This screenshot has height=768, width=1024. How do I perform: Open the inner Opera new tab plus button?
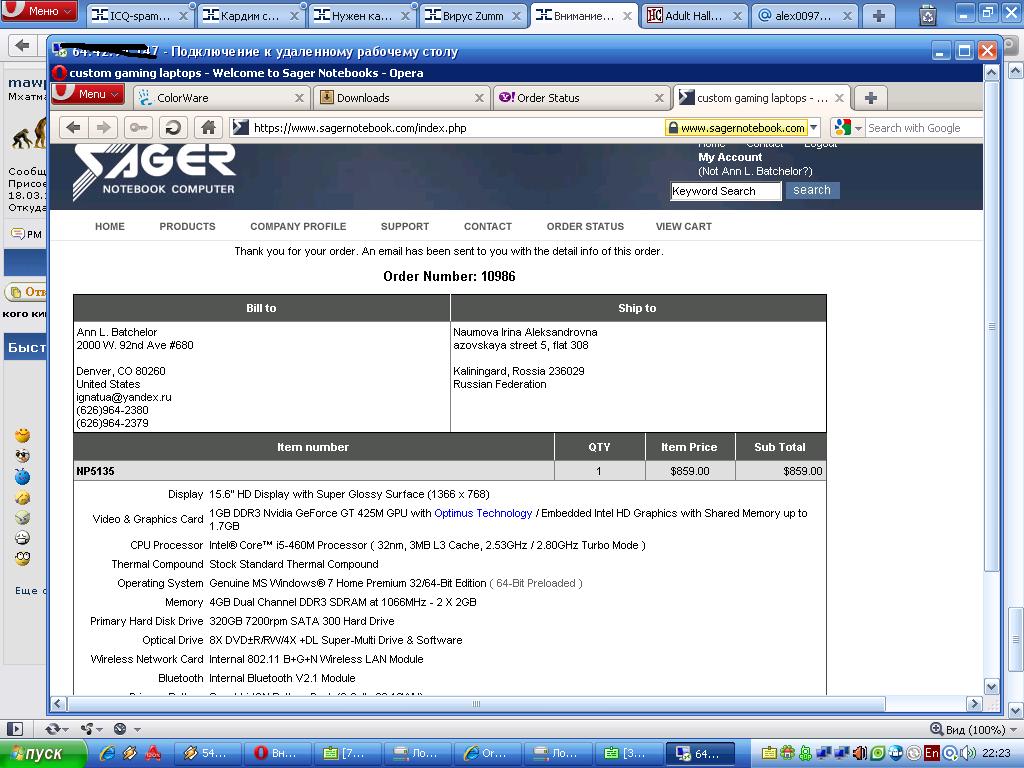pos(871,98)
